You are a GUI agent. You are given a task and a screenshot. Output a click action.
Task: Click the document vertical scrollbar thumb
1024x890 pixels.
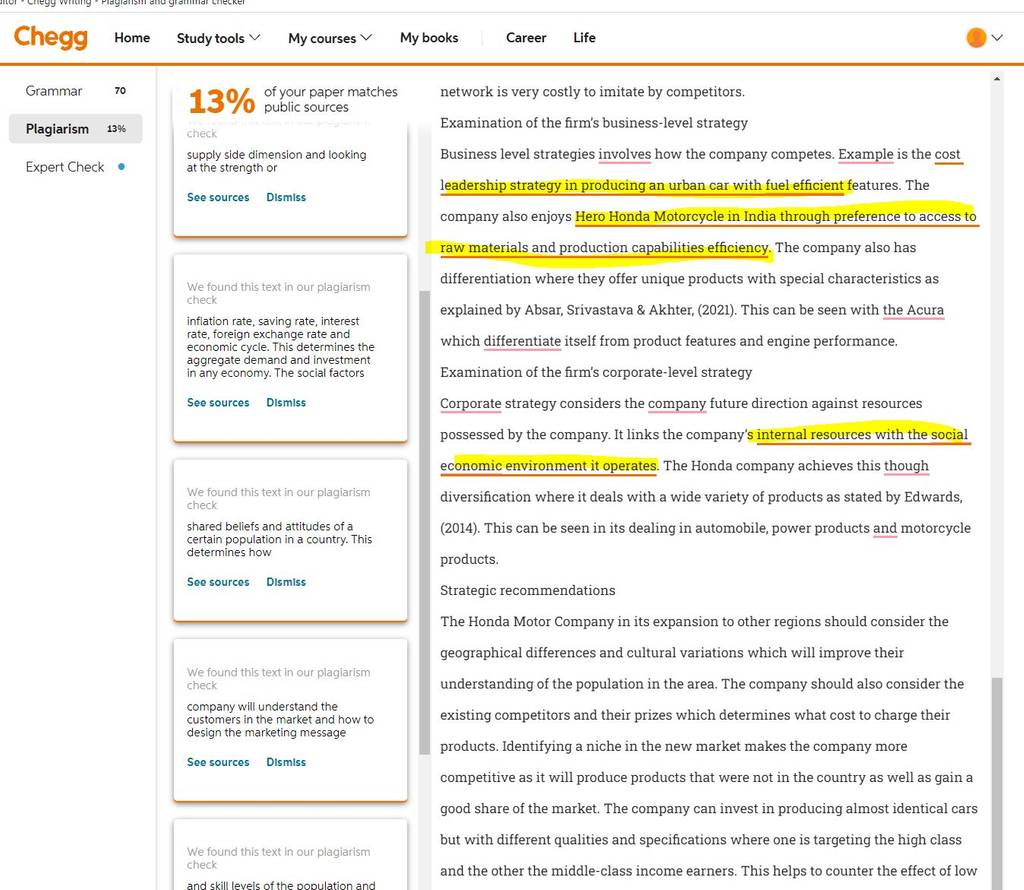[997, 784]
